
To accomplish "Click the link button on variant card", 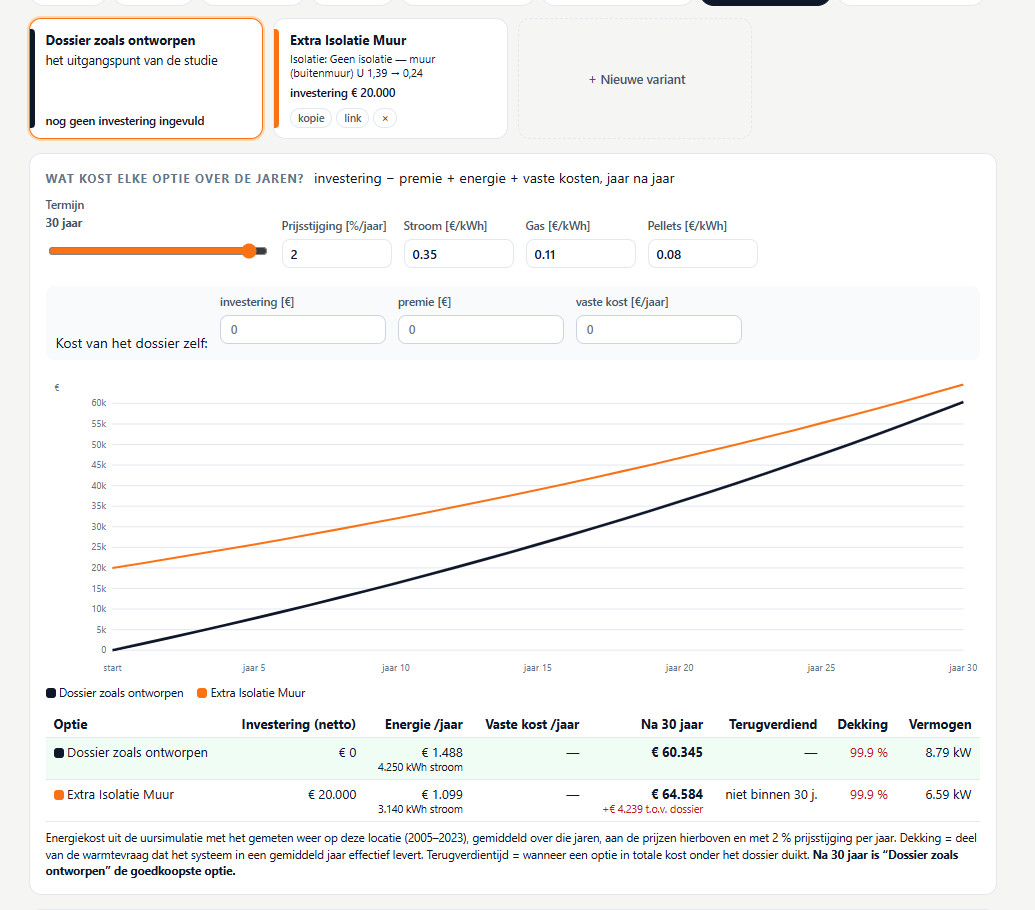I will (352, 118).
